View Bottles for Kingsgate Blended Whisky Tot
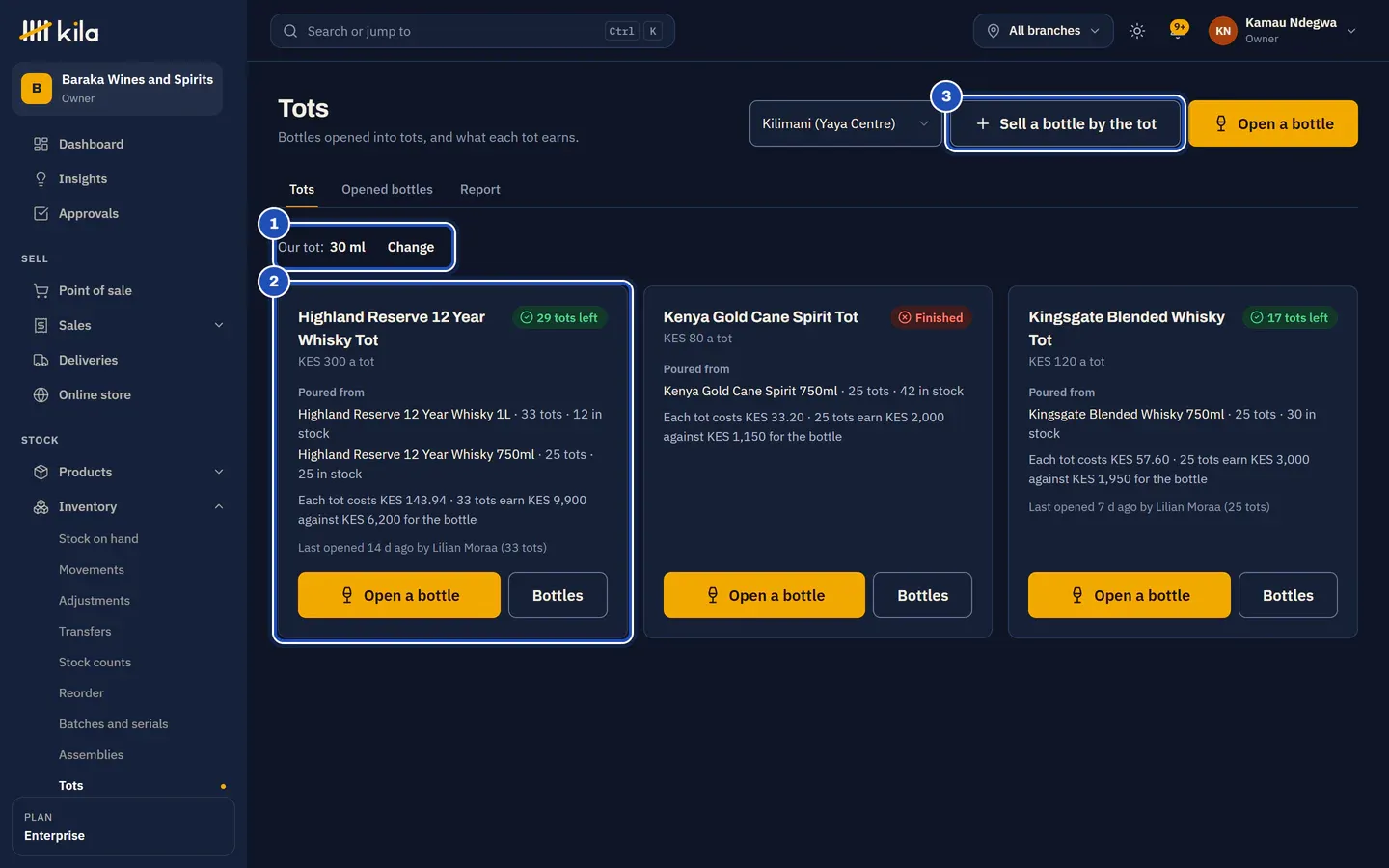 point(1288,595)
